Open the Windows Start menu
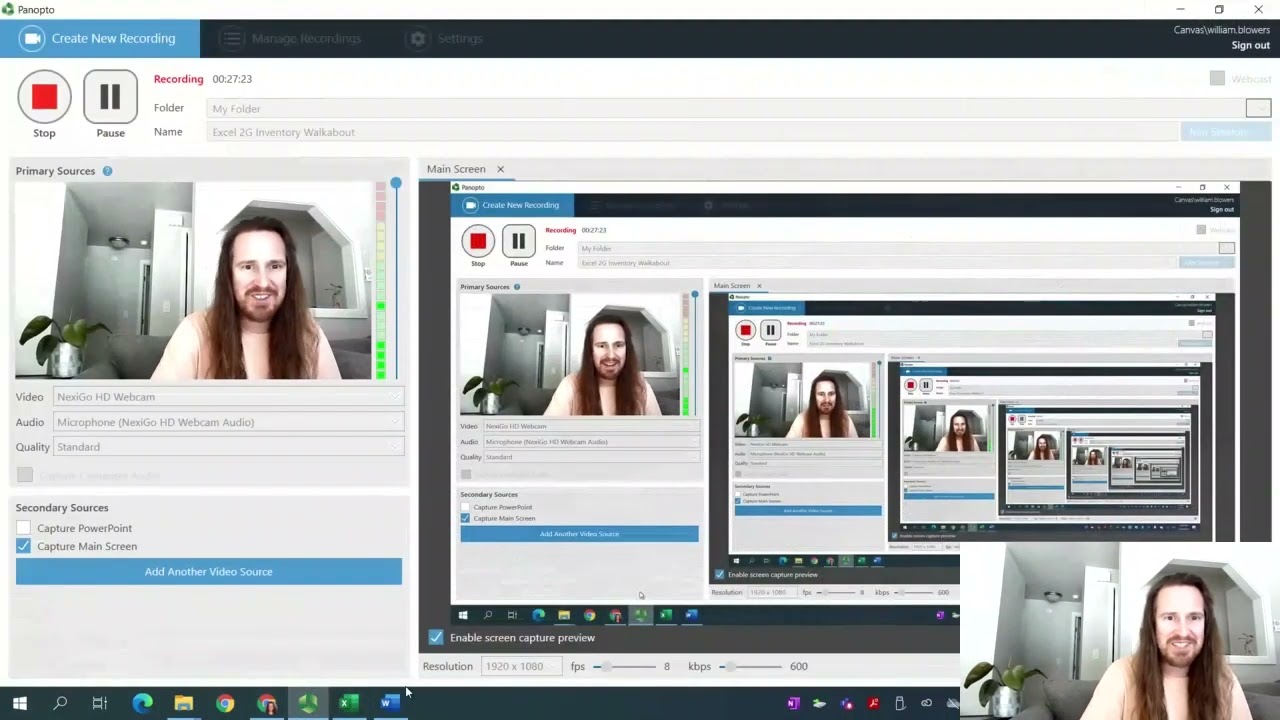 20,703
